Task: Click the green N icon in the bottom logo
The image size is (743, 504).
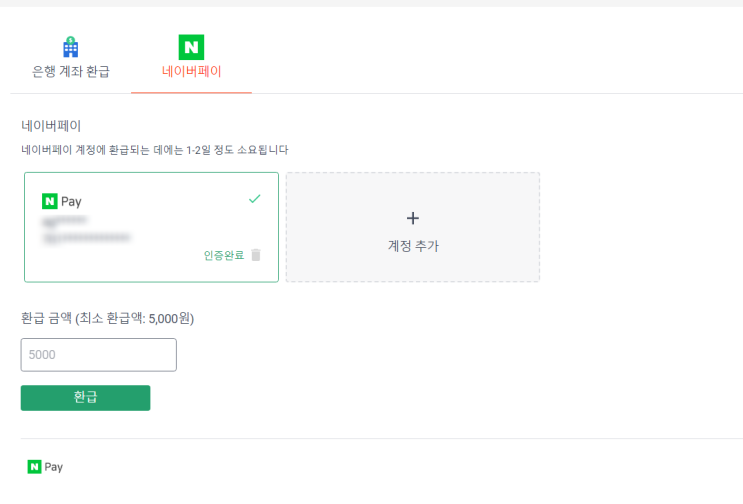Action: point(35,467)
